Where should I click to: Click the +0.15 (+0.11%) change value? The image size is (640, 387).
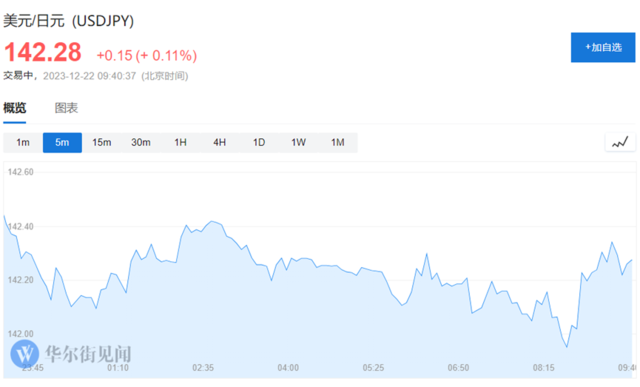(147, 56)
